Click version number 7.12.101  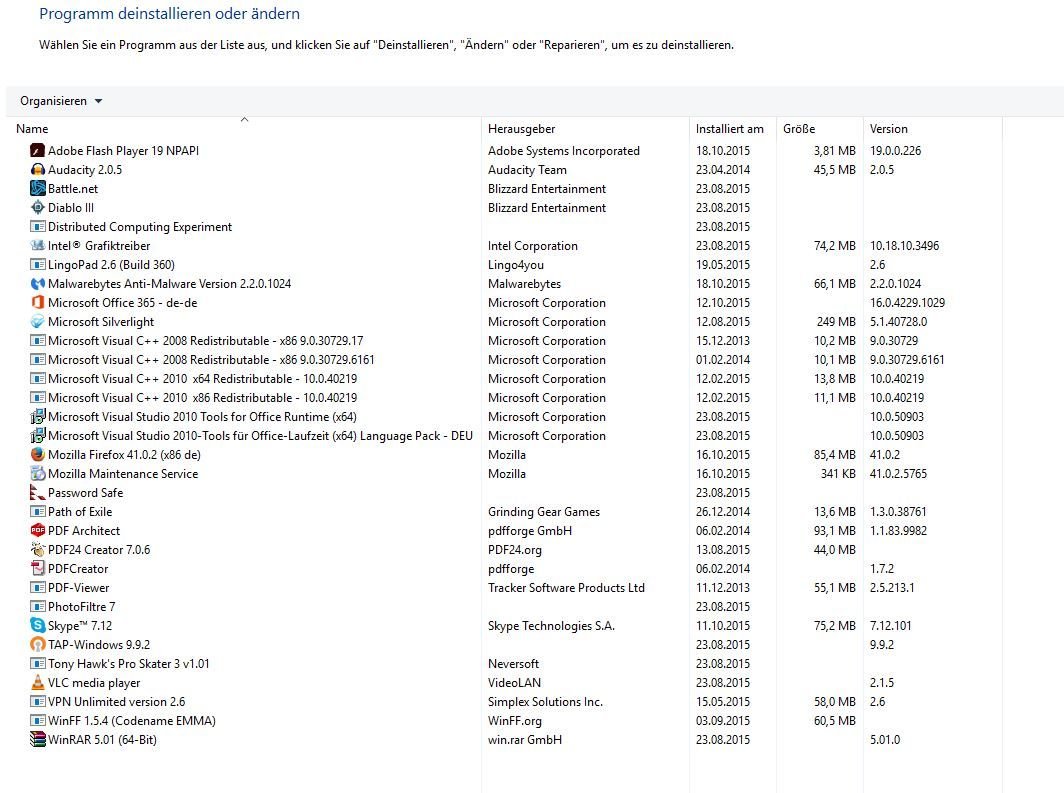coord(890,625)
